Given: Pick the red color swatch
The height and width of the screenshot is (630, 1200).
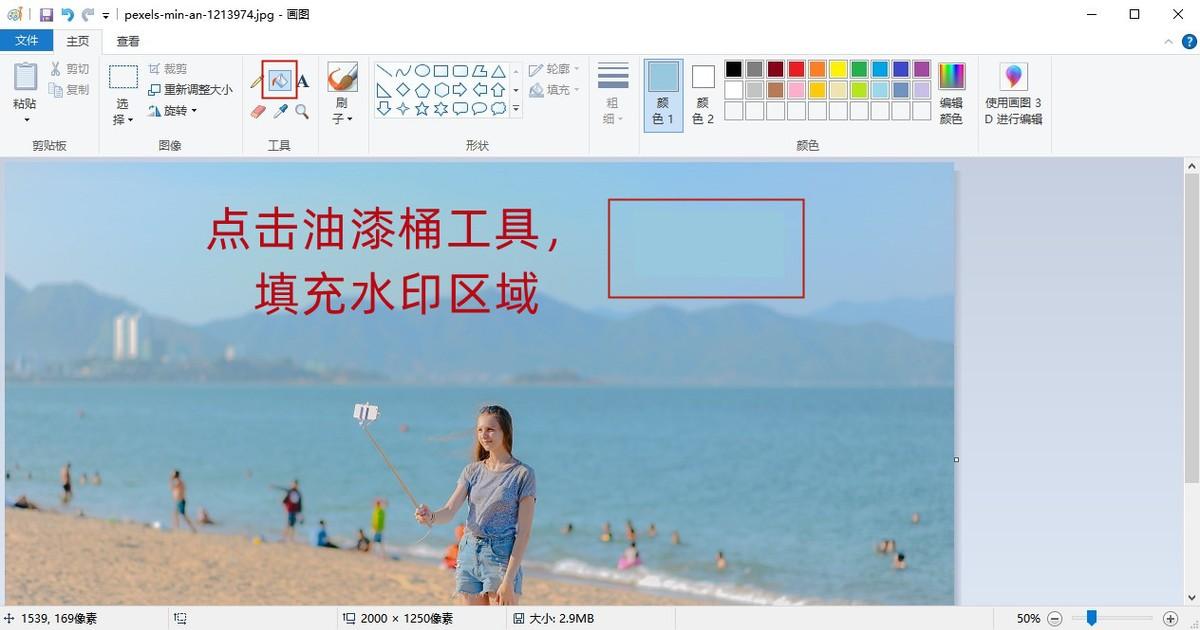Looking at the screenshot, I should click(796, 69).
